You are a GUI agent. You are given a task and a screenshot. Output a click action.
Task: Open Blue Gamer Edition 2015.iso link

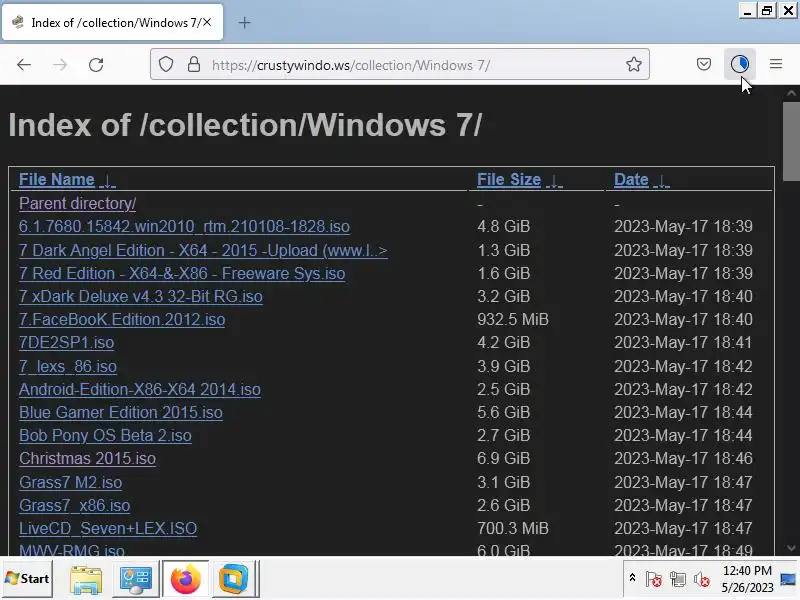click(121, 412)
